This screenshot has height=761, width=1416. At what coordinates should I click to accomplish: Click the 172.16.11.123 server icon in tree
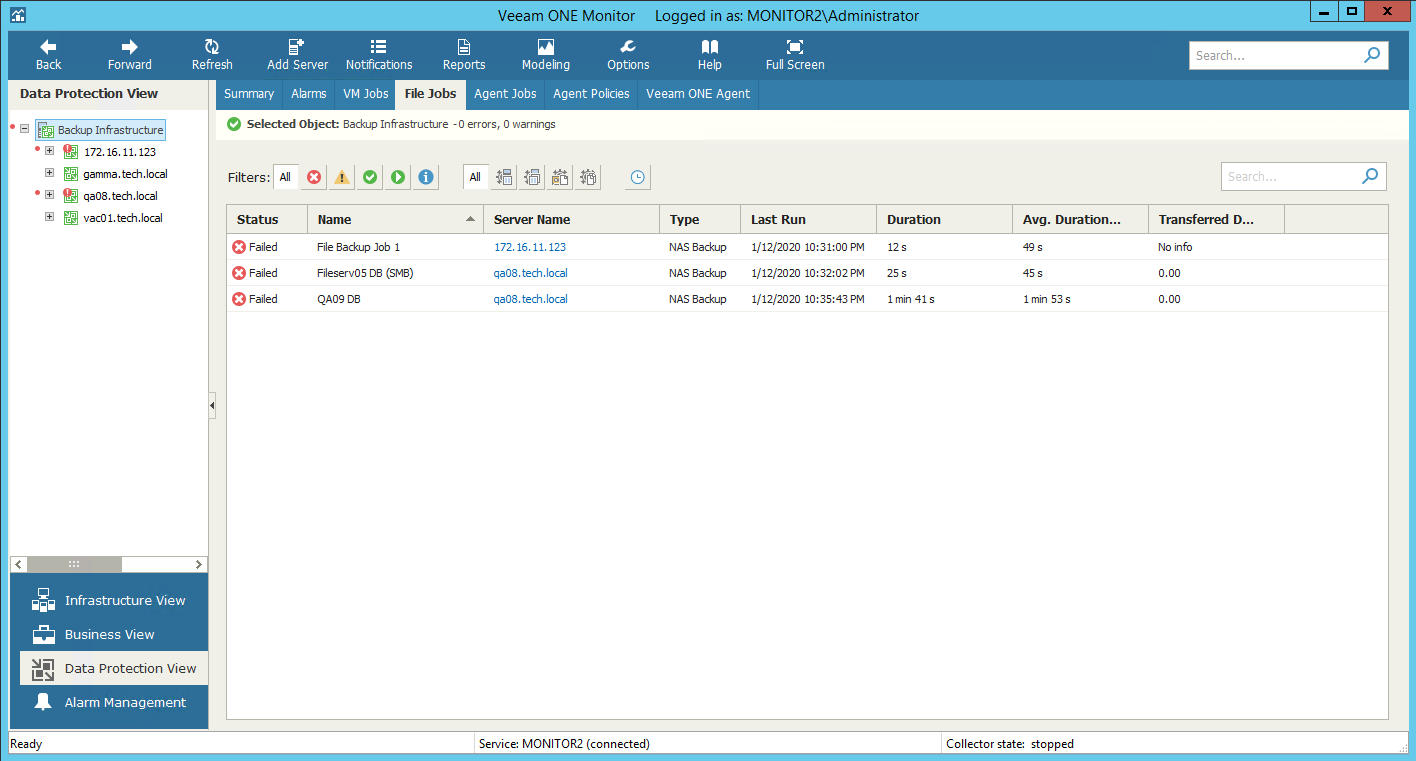(71, 152)
